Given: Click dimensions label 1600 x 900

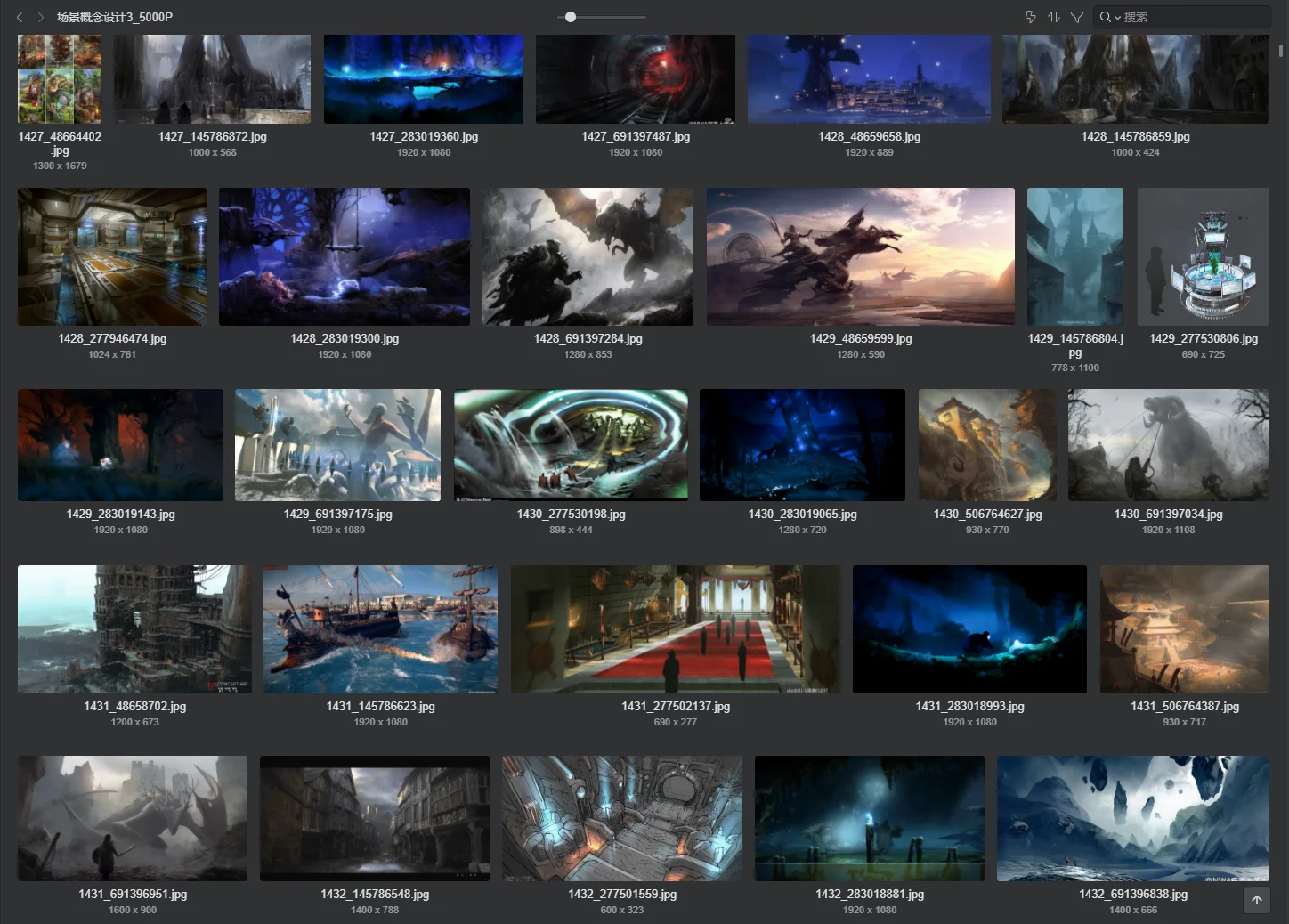Looking at the screenshot, I should coord(133,910).
